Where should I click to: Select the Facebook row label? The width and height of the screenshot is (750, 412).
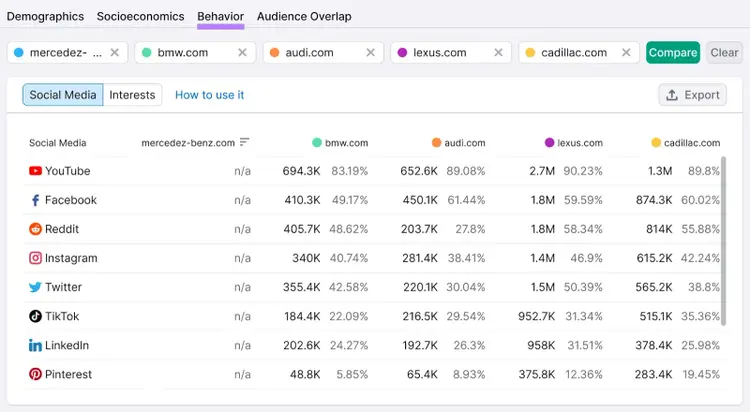(71, 200)
